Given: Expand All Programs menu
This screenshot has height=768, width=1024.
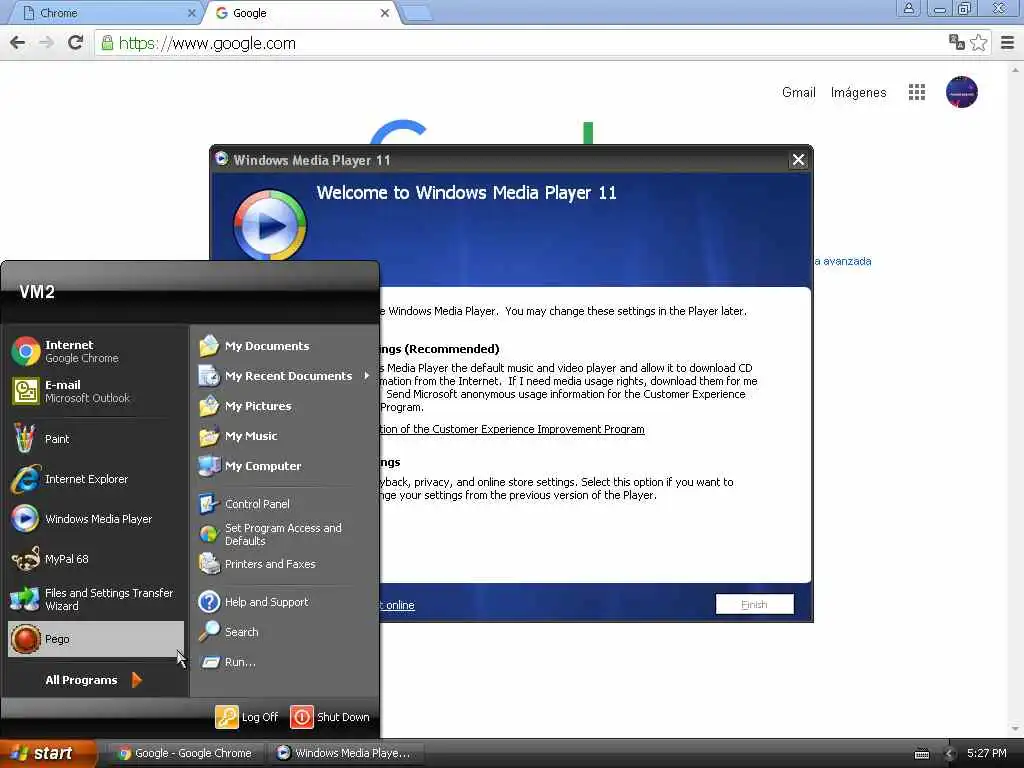Looking at the screenshot, I should [93, 680].
